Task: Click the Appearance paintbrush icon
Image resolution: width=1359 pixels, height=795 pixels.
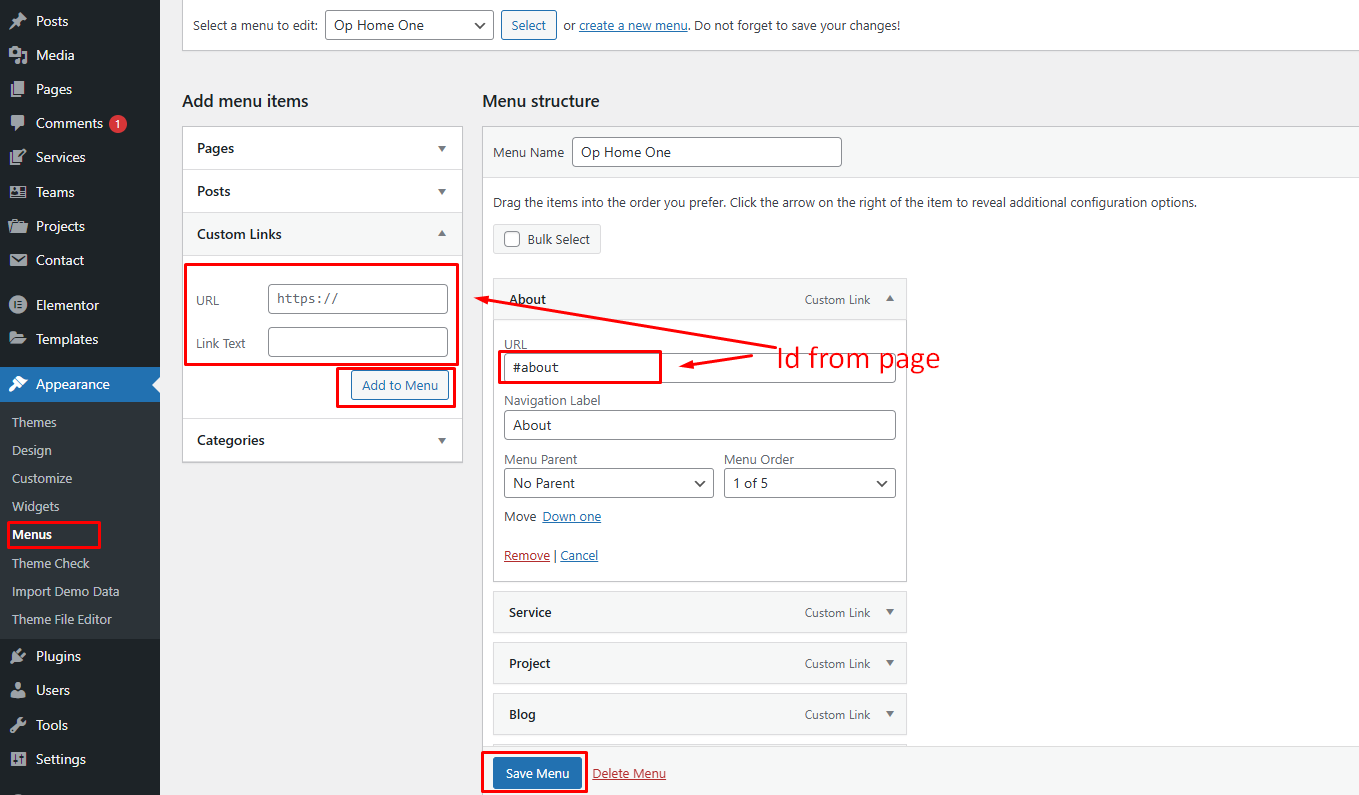Action: [x=18, y=384]
